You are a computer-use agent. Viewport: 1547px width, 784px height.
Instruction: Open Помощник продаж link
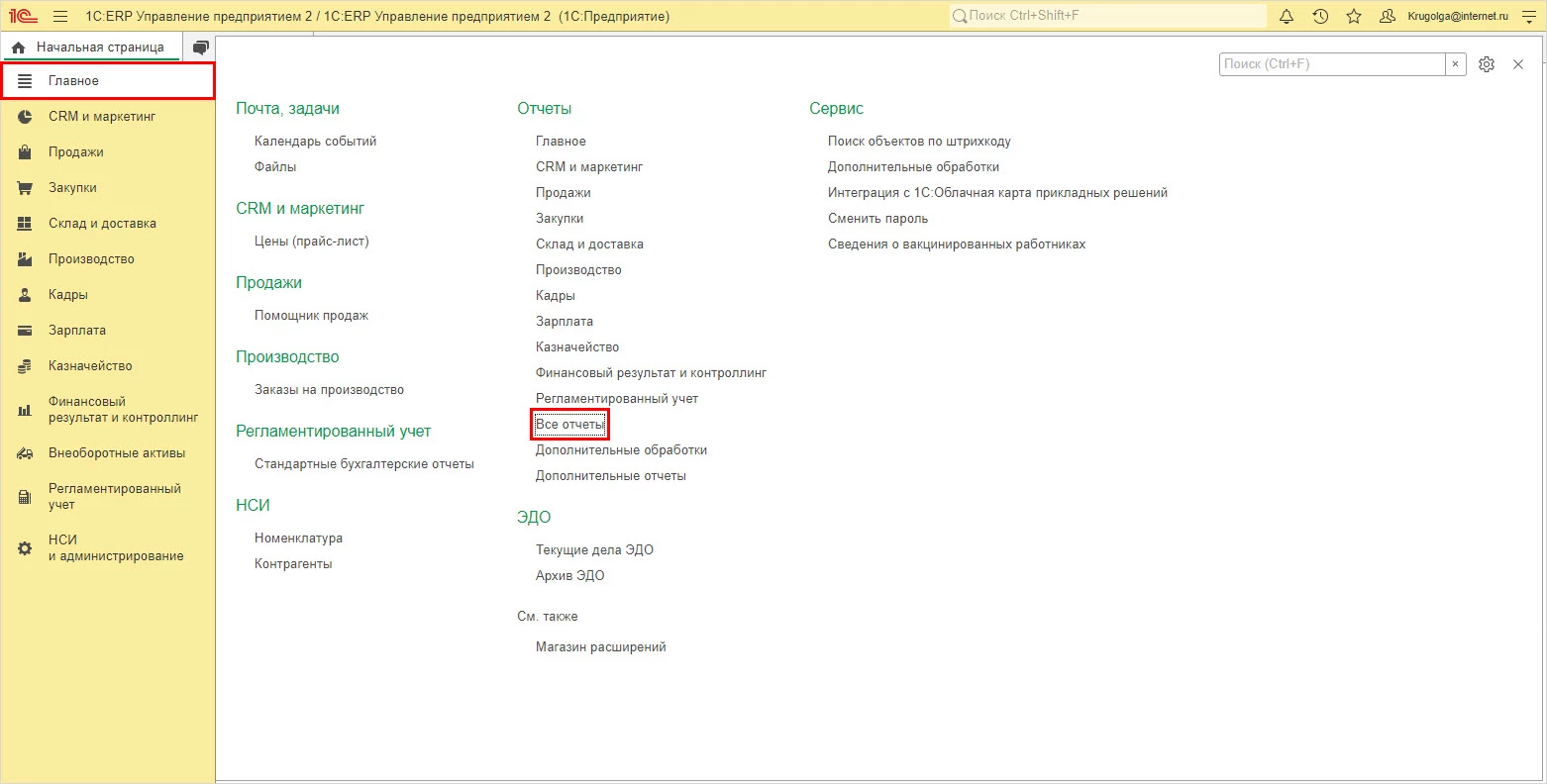[x=311, y=316]
